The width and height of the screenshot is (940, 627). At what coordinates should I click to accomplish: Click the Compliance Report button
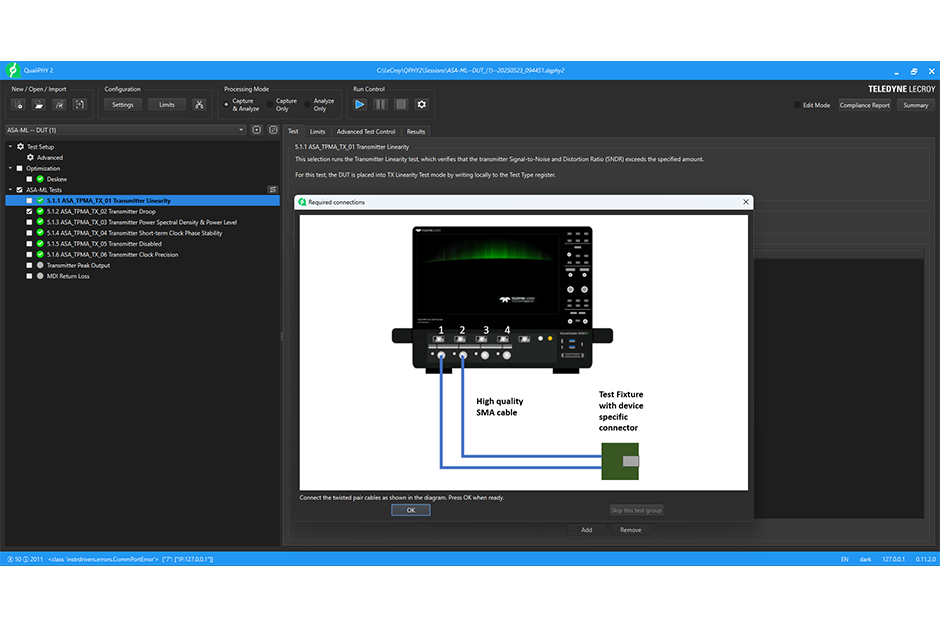(x=864, y=105)
